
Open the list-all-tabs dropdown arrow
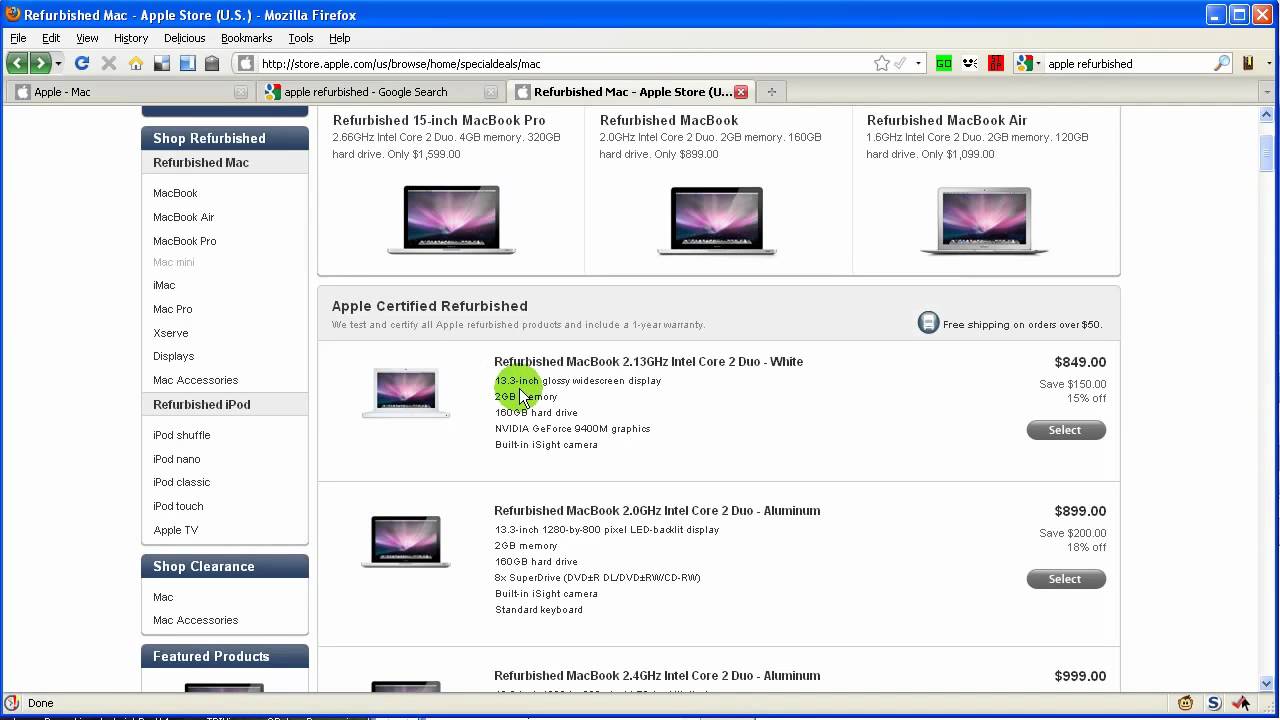(1268, 92)
